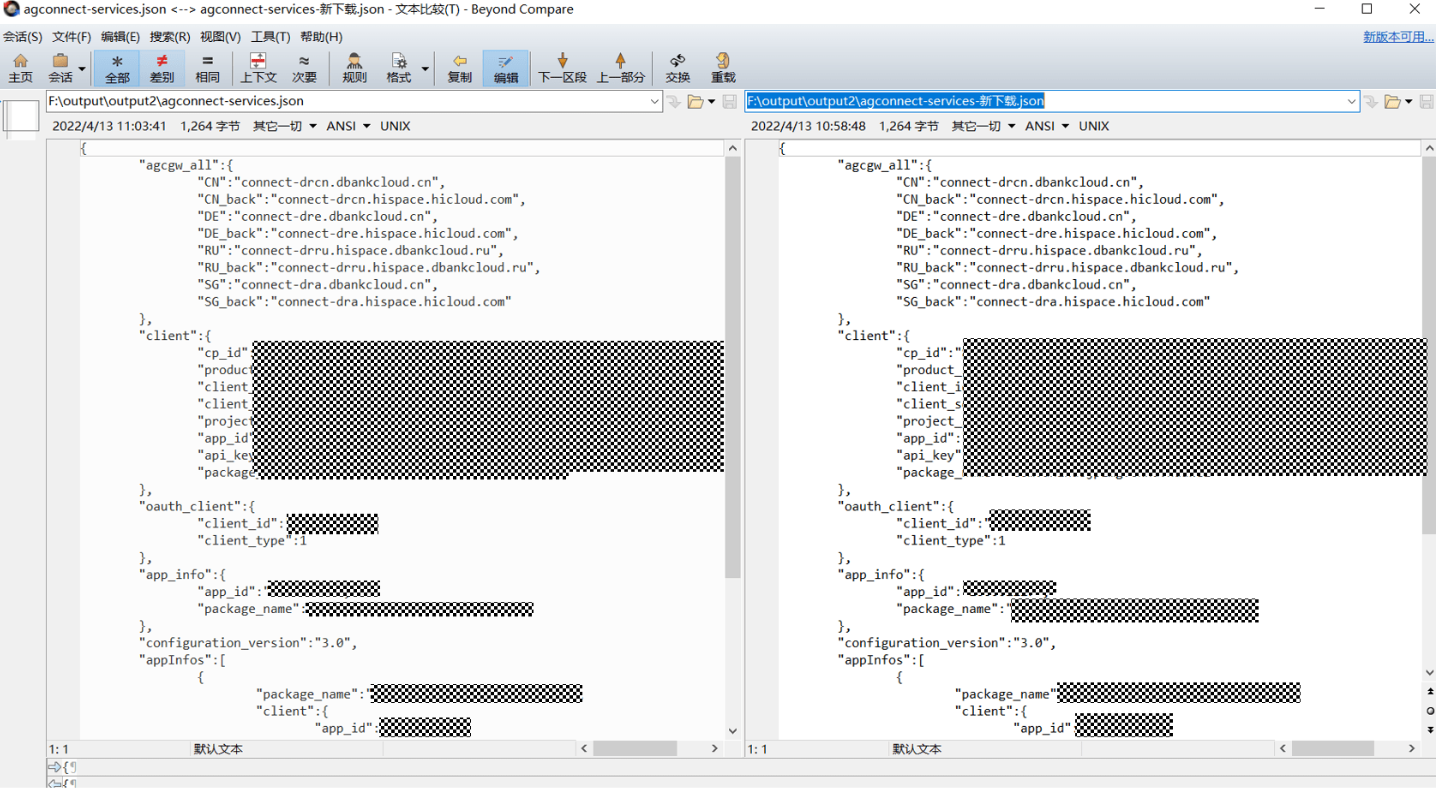Image resolution: width=1436 pixels, height=792 pixels.
Task: Toggle the 差别 differences filter
Action: (x=162, y=68)
